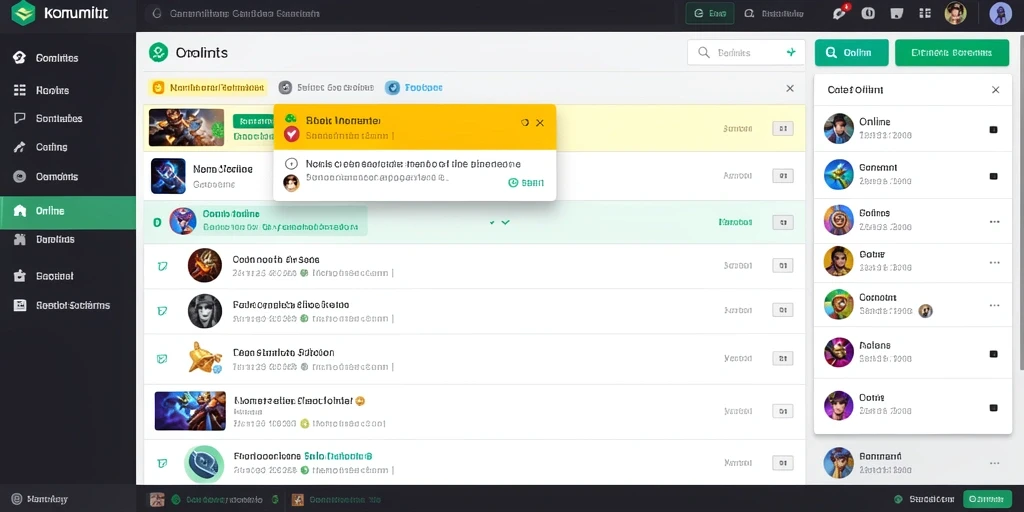Click the first small thumbnail icon in bottom bar
The width and height of the screenshot is (1024, 512).
[157, 500]
